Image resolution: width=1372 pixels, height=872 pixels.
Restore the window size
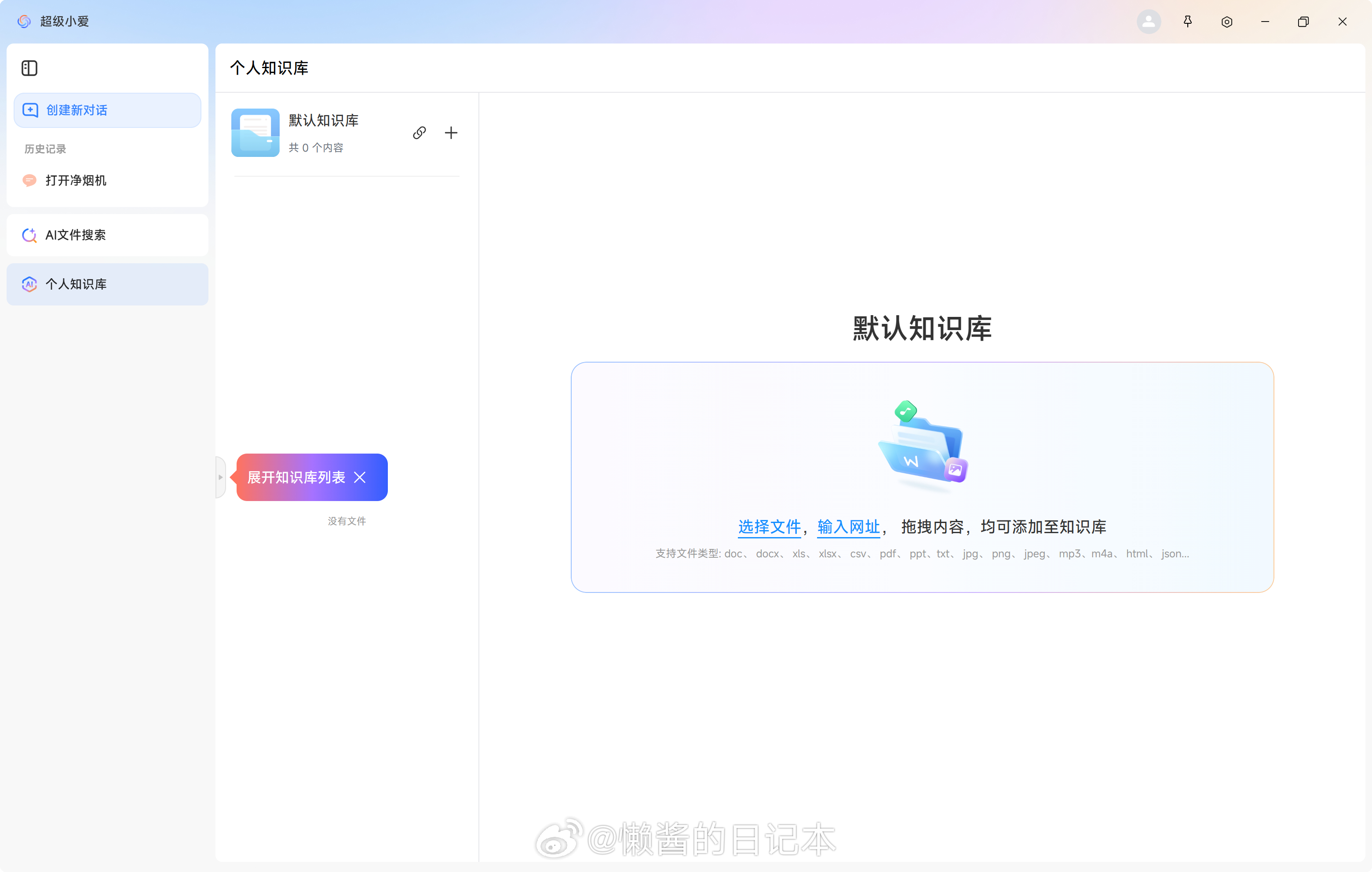1303,22
